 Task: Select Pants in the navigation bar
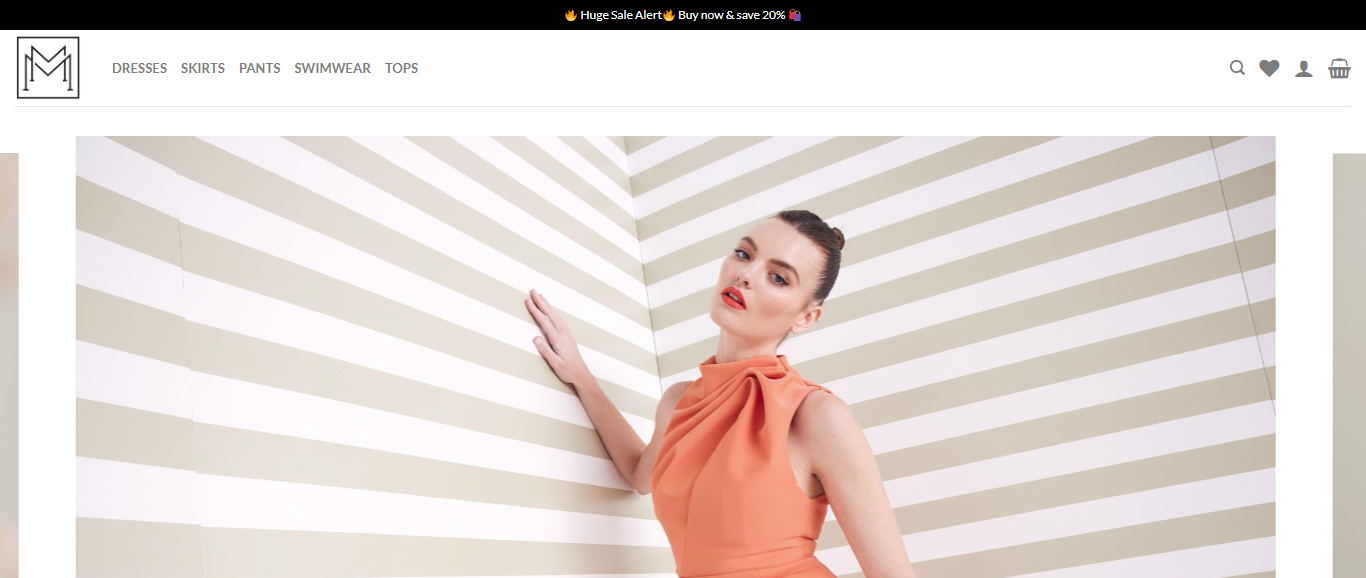pyautogui.click(x=259, y=68)
